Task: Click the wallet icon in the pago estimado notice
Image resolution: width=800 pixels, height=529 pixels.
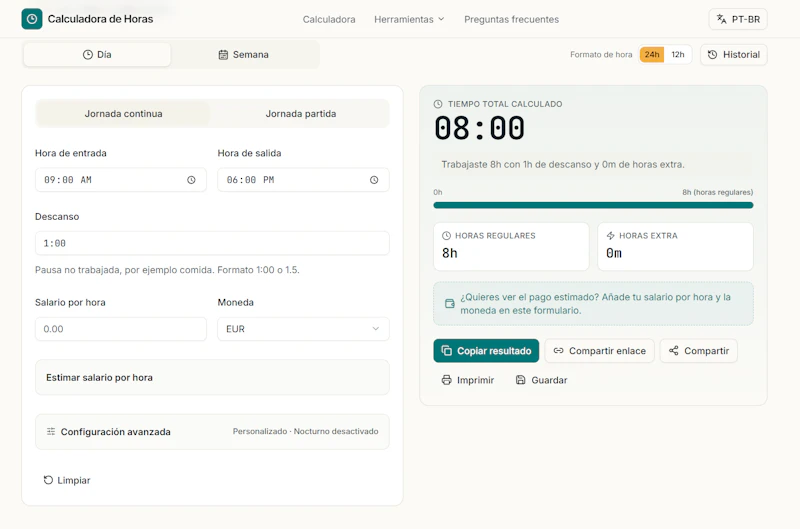Action: point(449,304)
